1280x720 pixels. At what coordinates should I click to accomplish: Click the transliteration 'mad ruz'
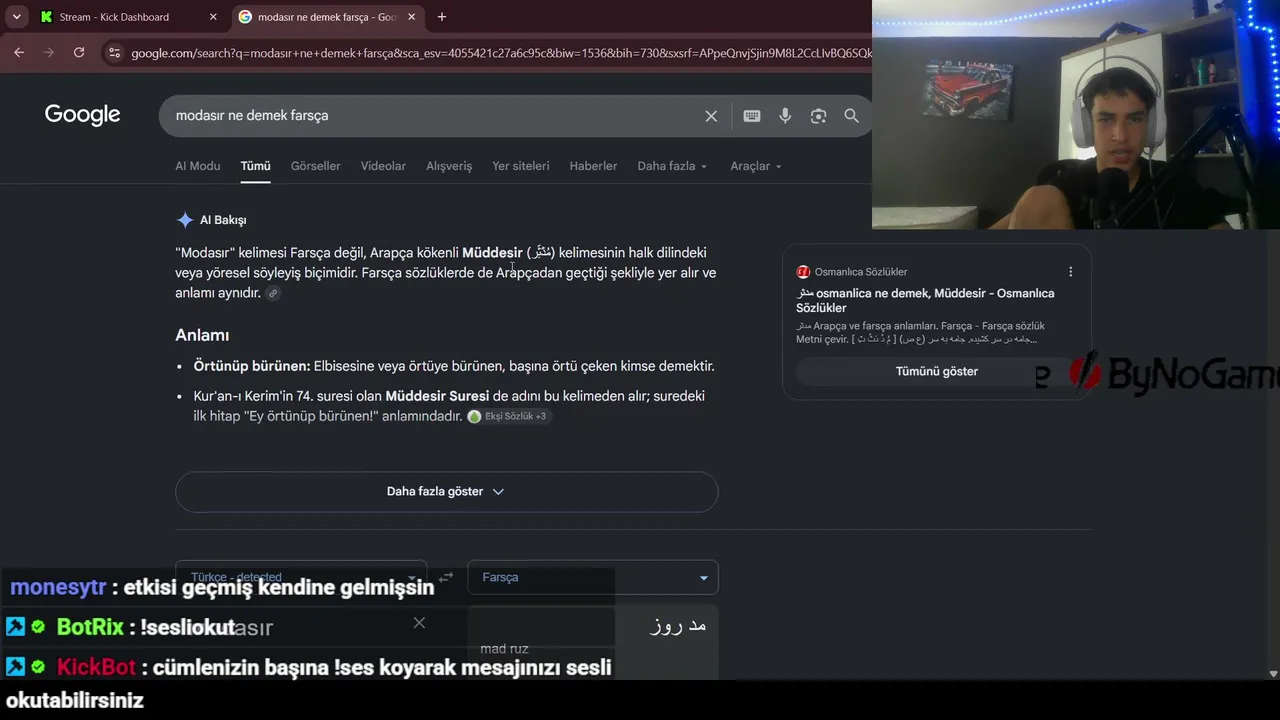[x=504, y=649]
